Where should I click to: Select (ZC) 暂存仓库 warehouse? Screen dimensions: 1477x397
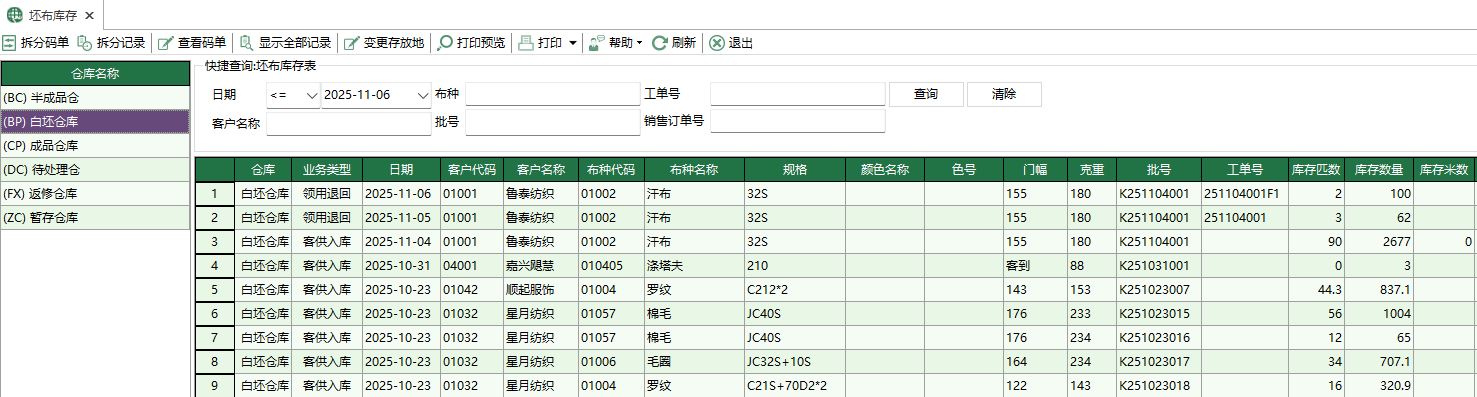(95, 218)
